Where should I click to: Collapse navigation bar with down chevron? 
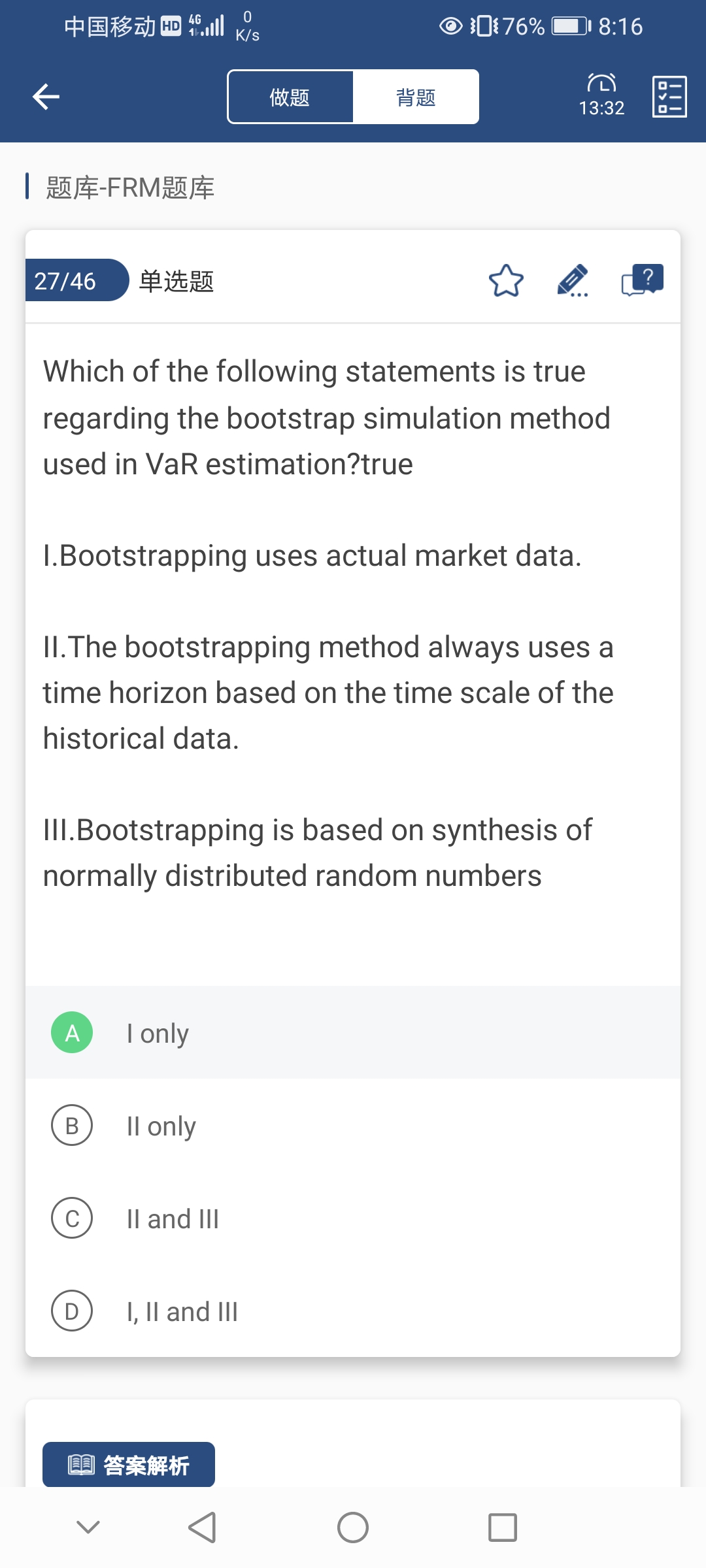pos(88,1527)
